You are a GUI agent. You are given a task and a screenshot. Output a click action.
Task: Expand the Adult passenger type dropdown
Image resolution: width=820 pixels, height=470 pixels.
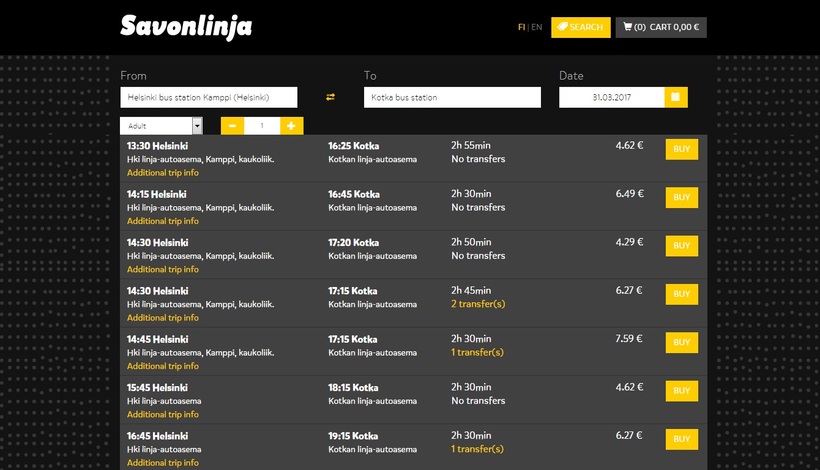pos(196,126)
